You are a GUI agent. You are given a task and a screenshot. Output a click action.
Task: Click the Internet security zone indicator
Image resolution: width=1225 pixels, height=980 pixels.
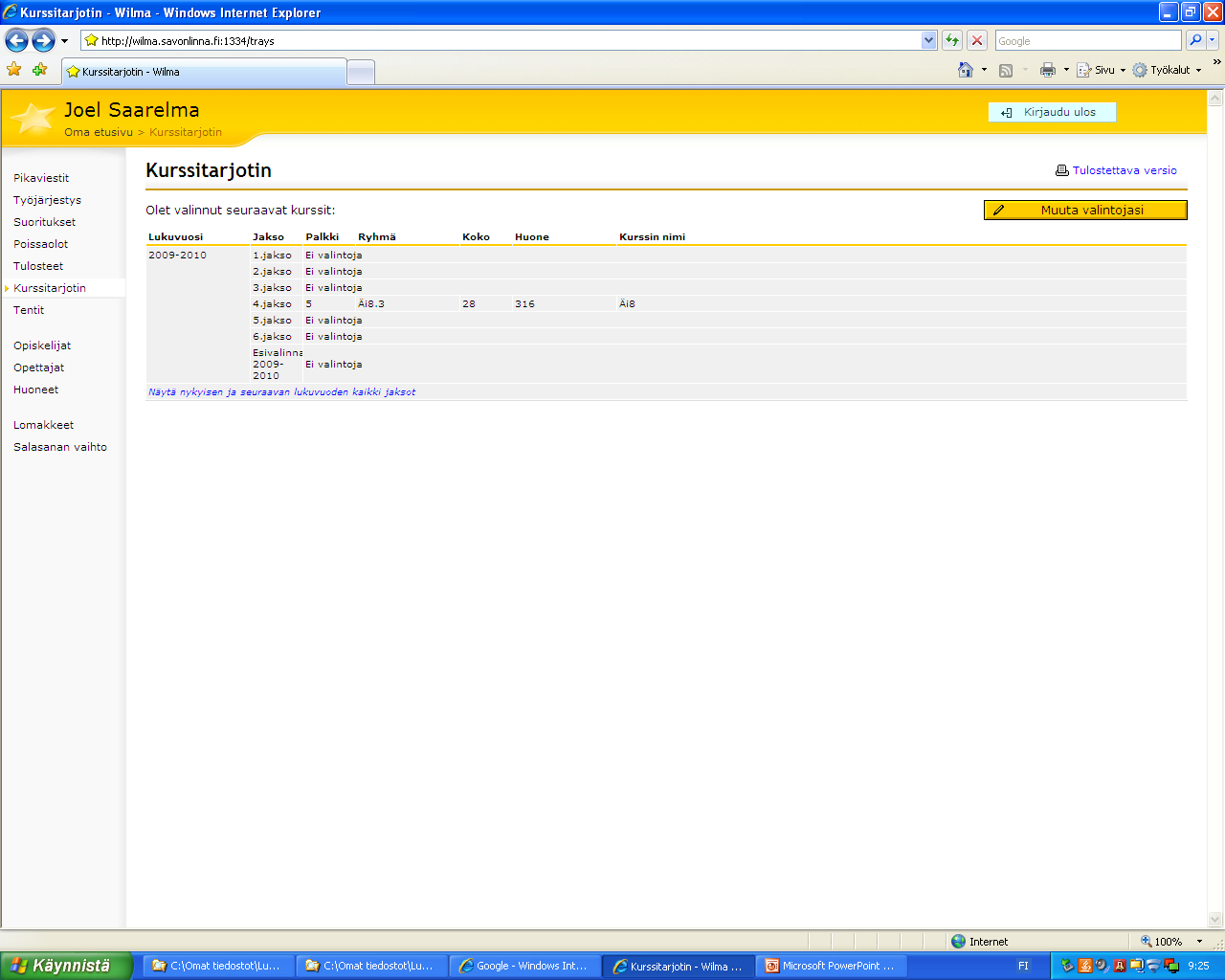[x=980, y=941]
